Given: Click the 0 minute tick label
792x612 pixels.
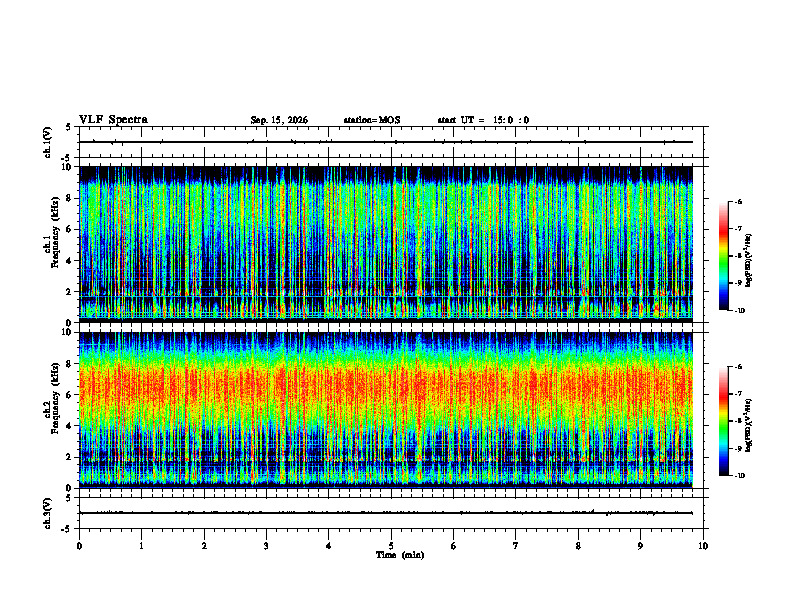Looking at the screenshot, I should point(79,546).
